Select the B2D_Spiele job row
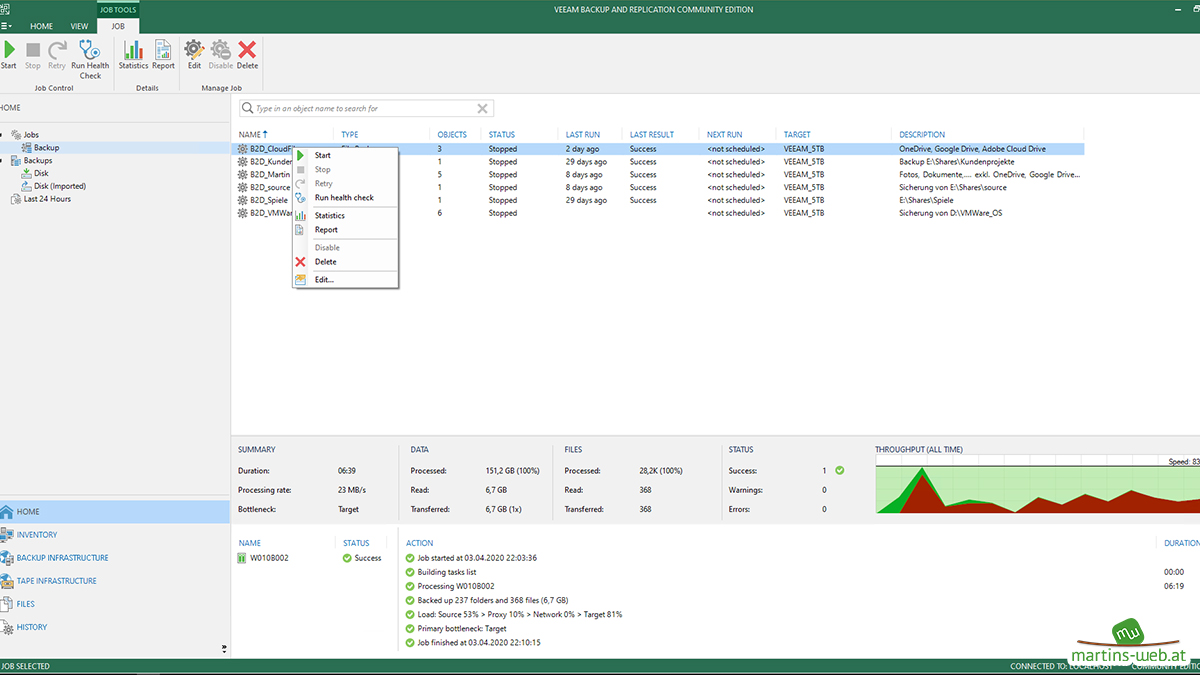The width and height of the screenshot is (1200, 675). coord(660,201)
